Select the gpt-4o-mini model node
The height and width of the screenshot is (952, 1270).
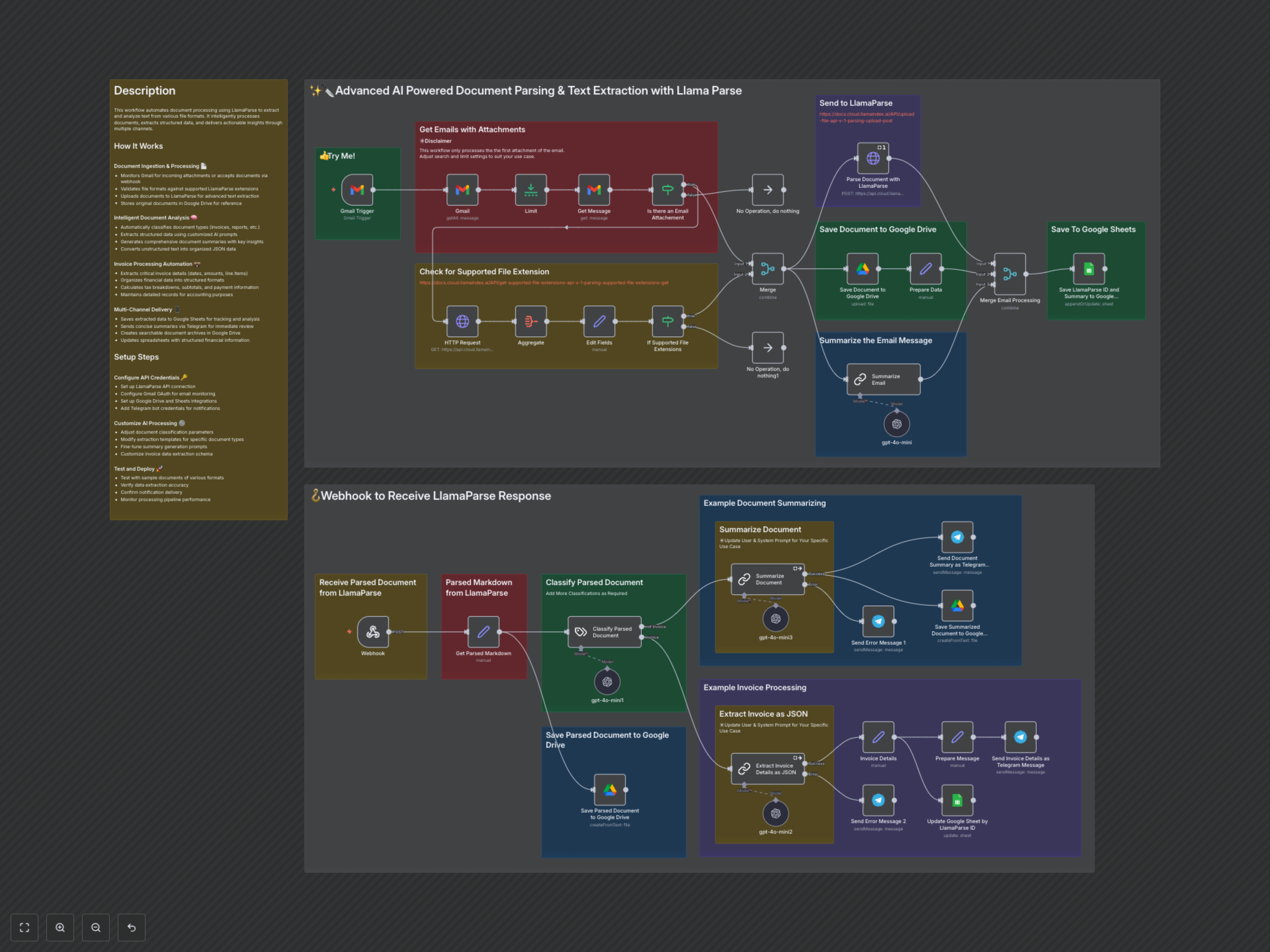pyautogui.click(x=896, y=425)
